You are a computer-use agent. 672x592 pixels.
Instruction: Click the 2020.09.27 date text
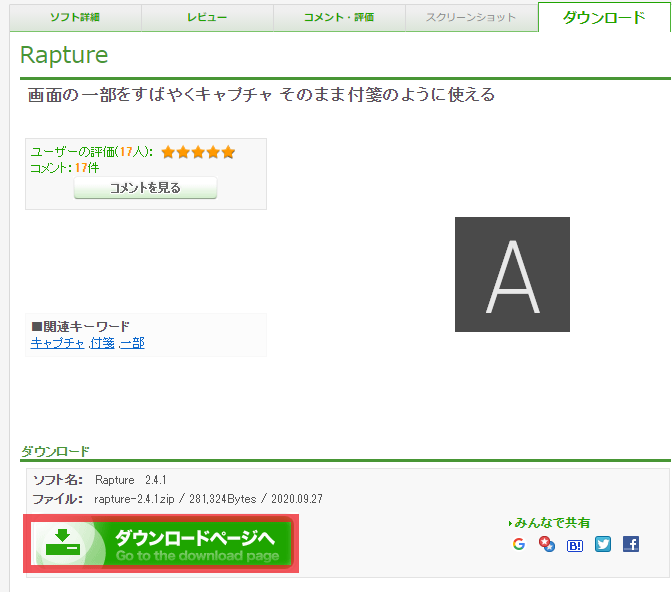pos(297,499)
